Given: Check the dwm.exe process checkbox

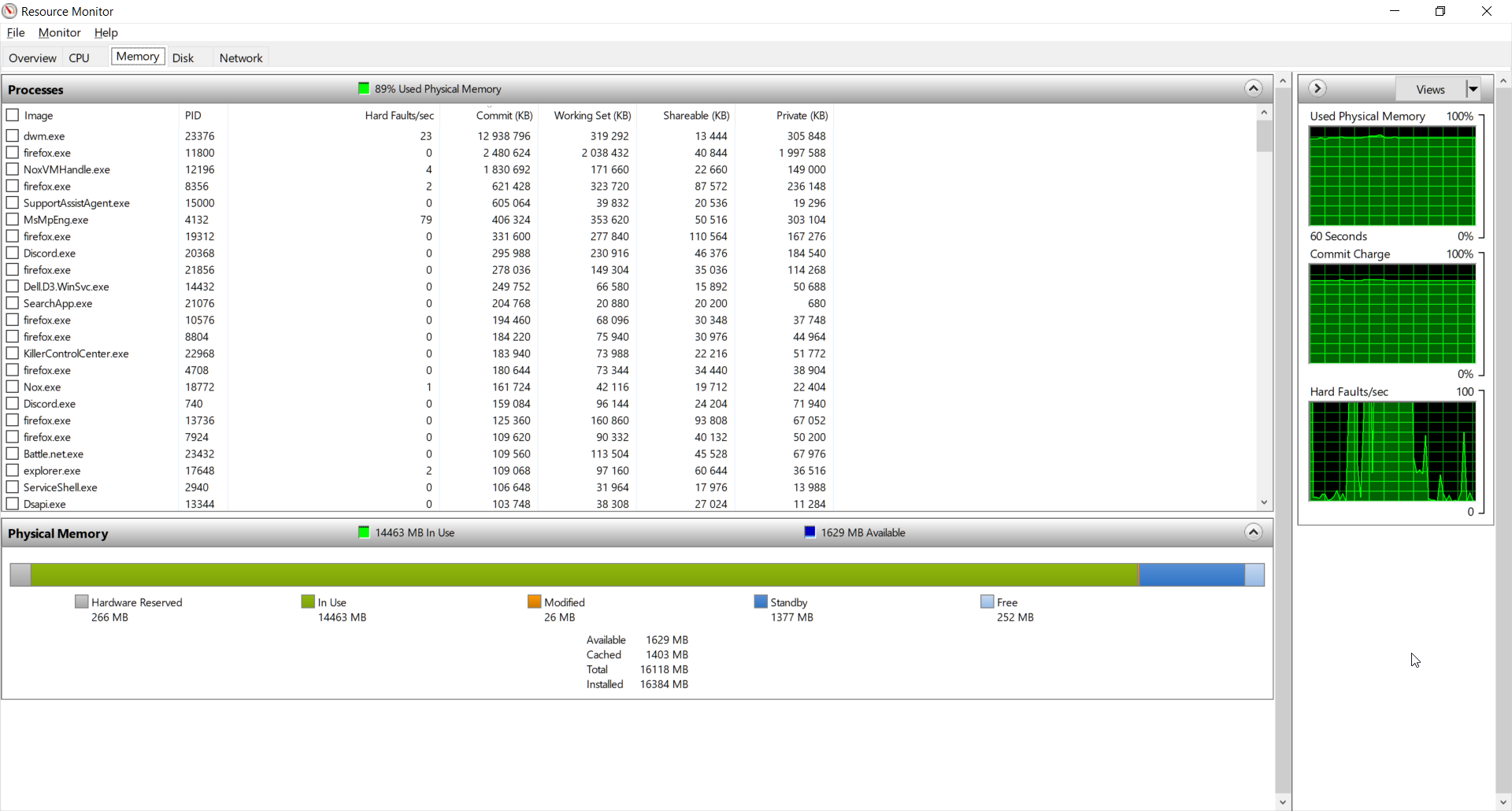Looking at the screenshot, I should pos(13,135).
